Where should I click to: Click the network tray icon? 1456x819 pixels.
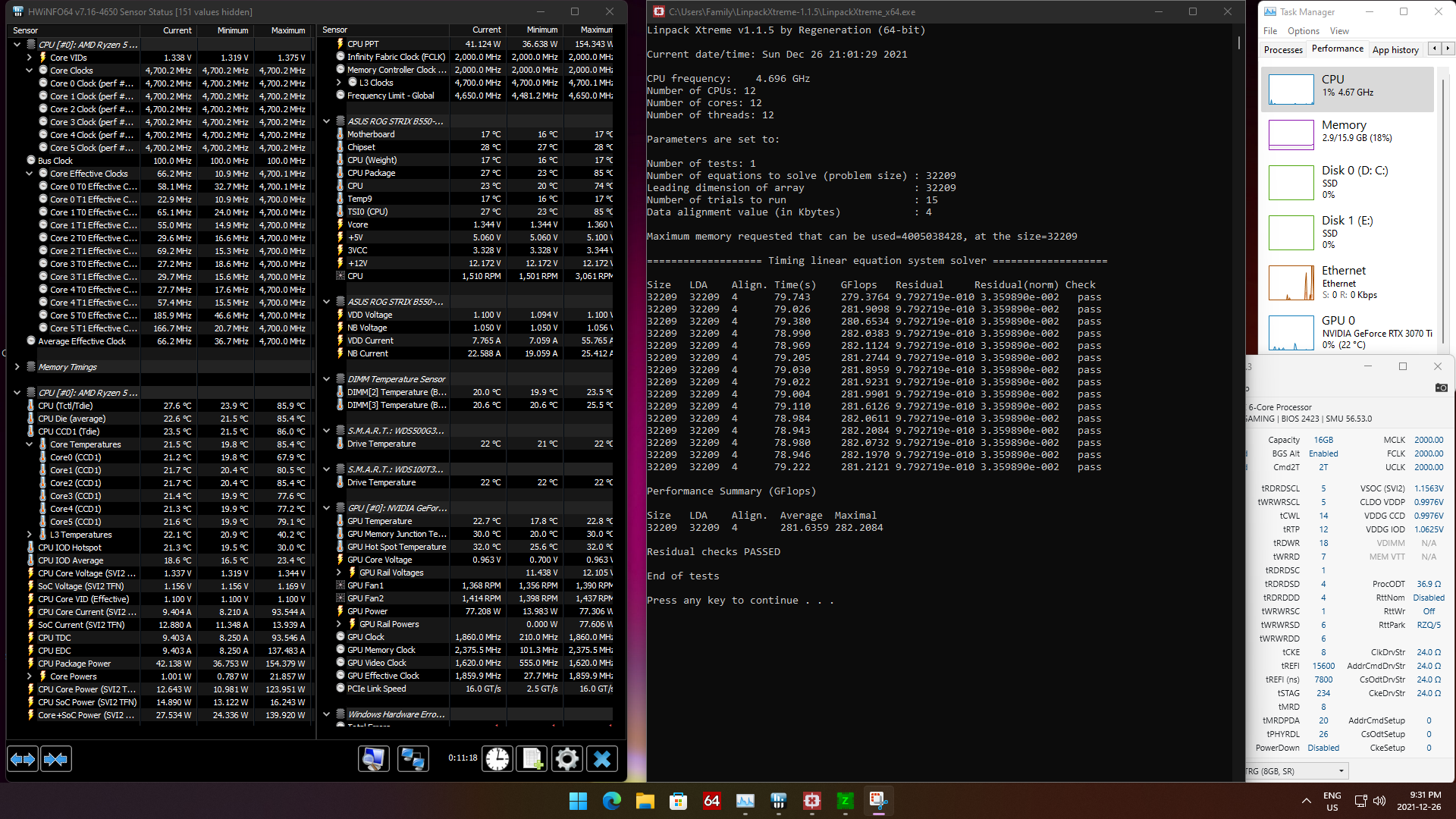1360,801
